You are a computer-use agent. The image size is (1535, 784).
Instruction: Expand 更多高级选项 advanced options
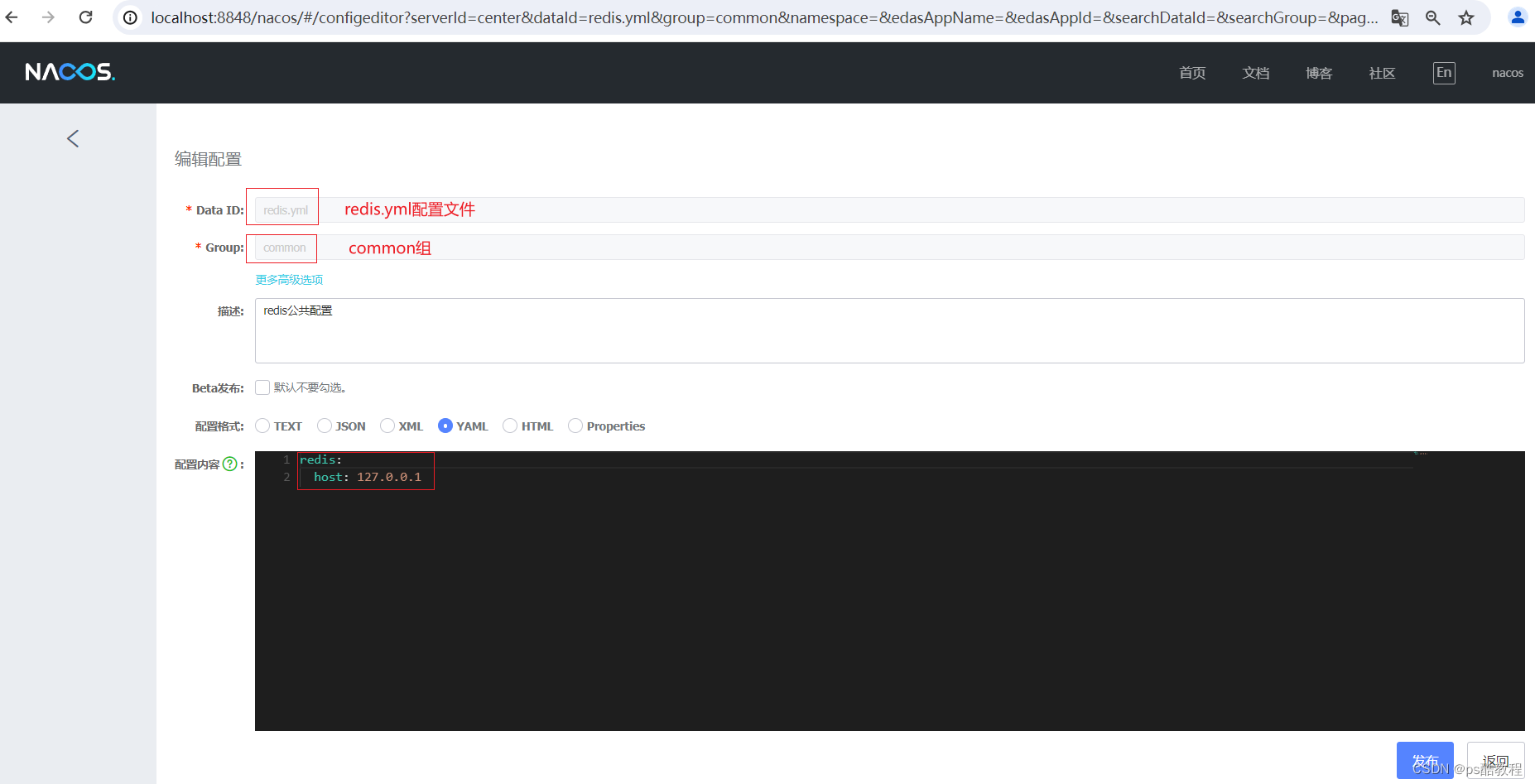(x=289, y=280)
